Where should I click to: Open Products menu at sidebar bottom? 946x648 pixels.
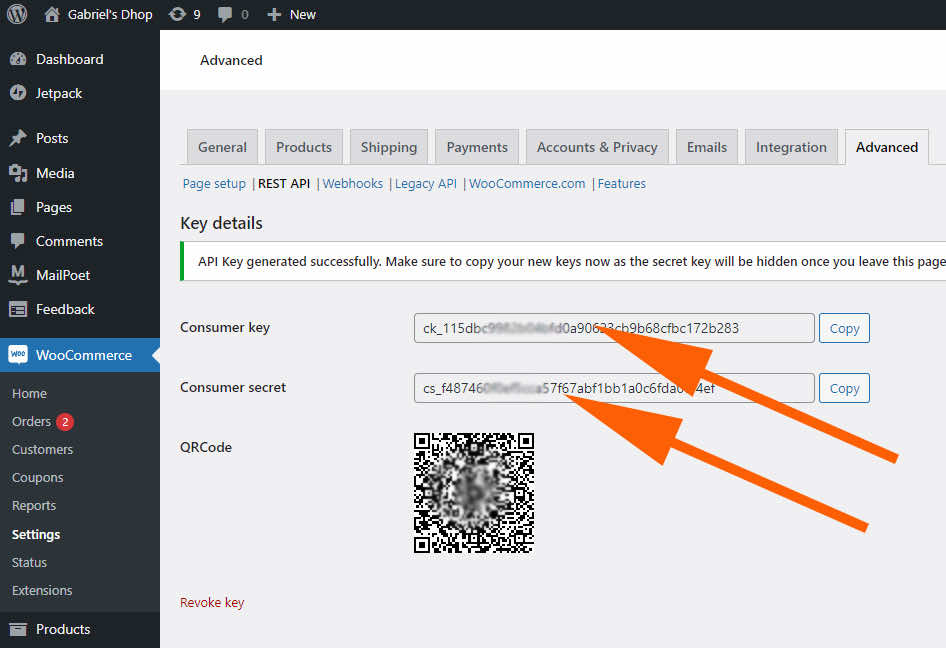[x=63, y=629]
